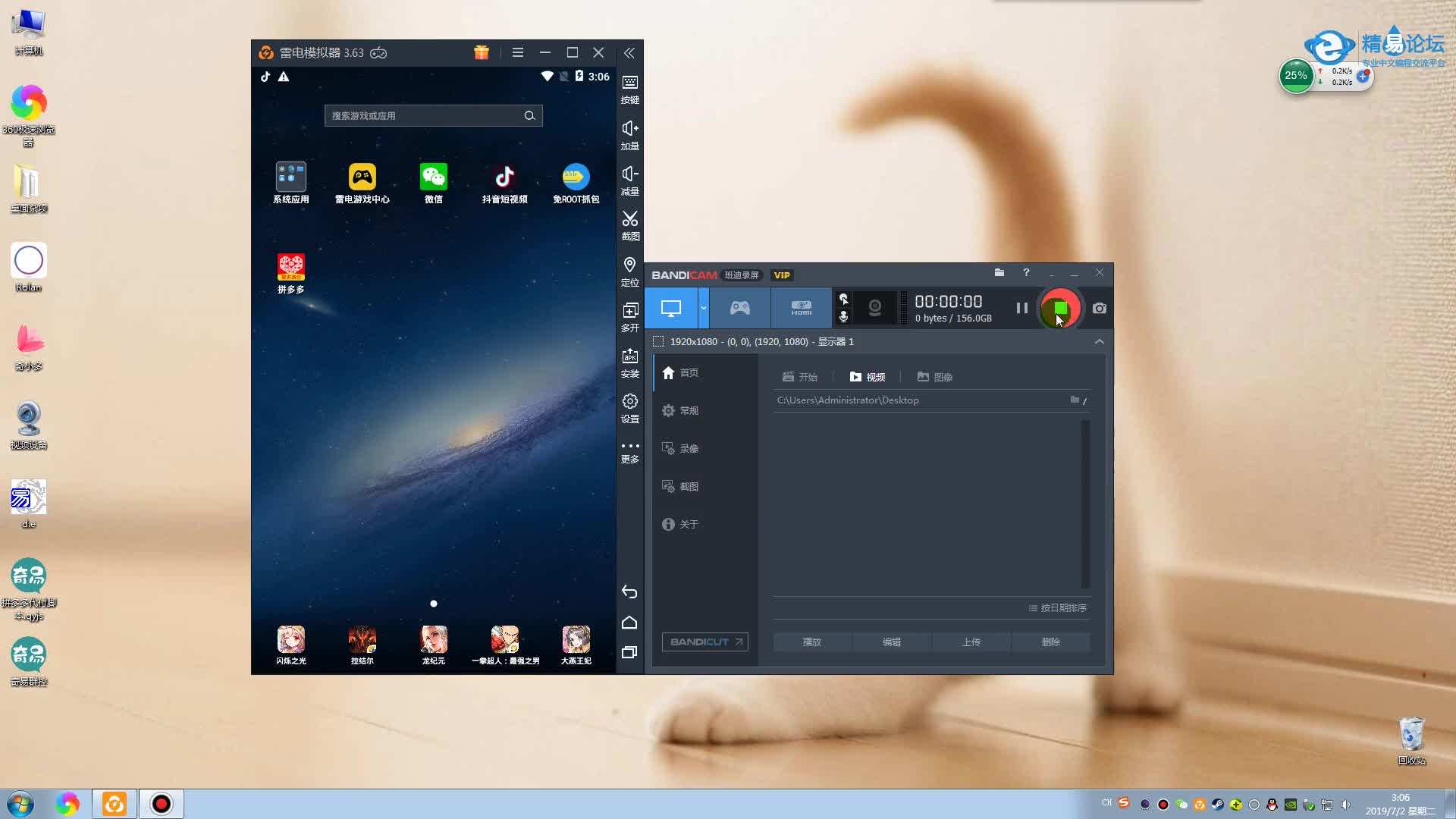Open emulator 设置 gear in sidebar
The width and height of the screenshot is (1456, 819).
coord(629,408)
